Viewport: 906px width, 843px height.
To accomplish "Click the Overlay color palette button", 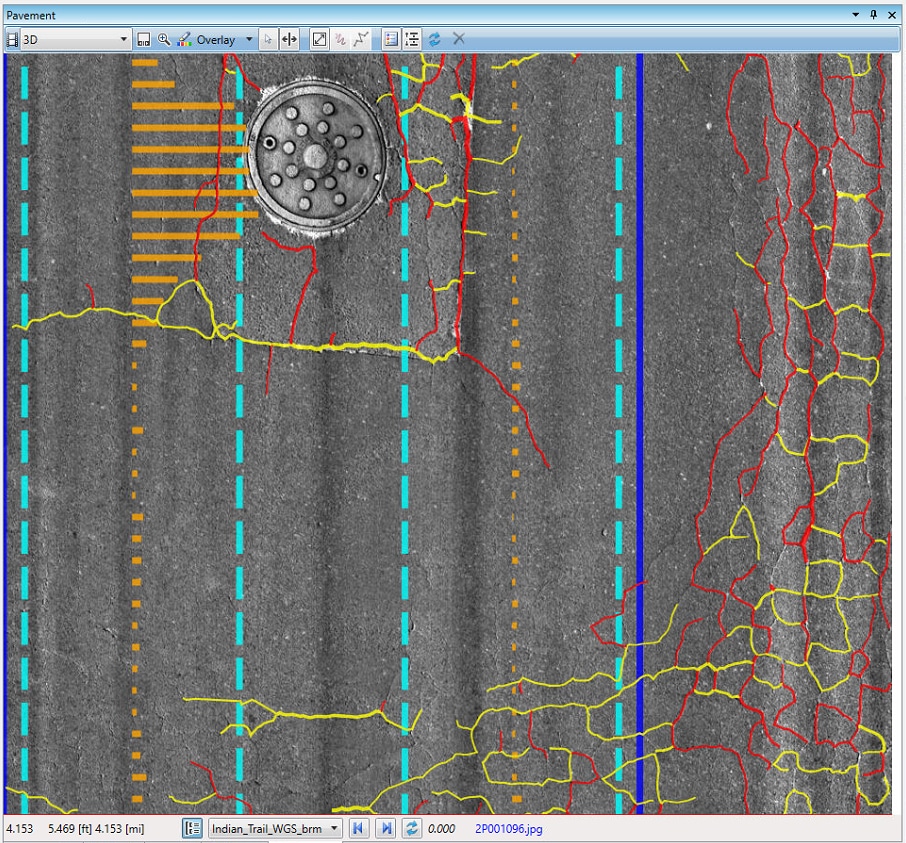I will pyautogui.click(x=184, y=40).
